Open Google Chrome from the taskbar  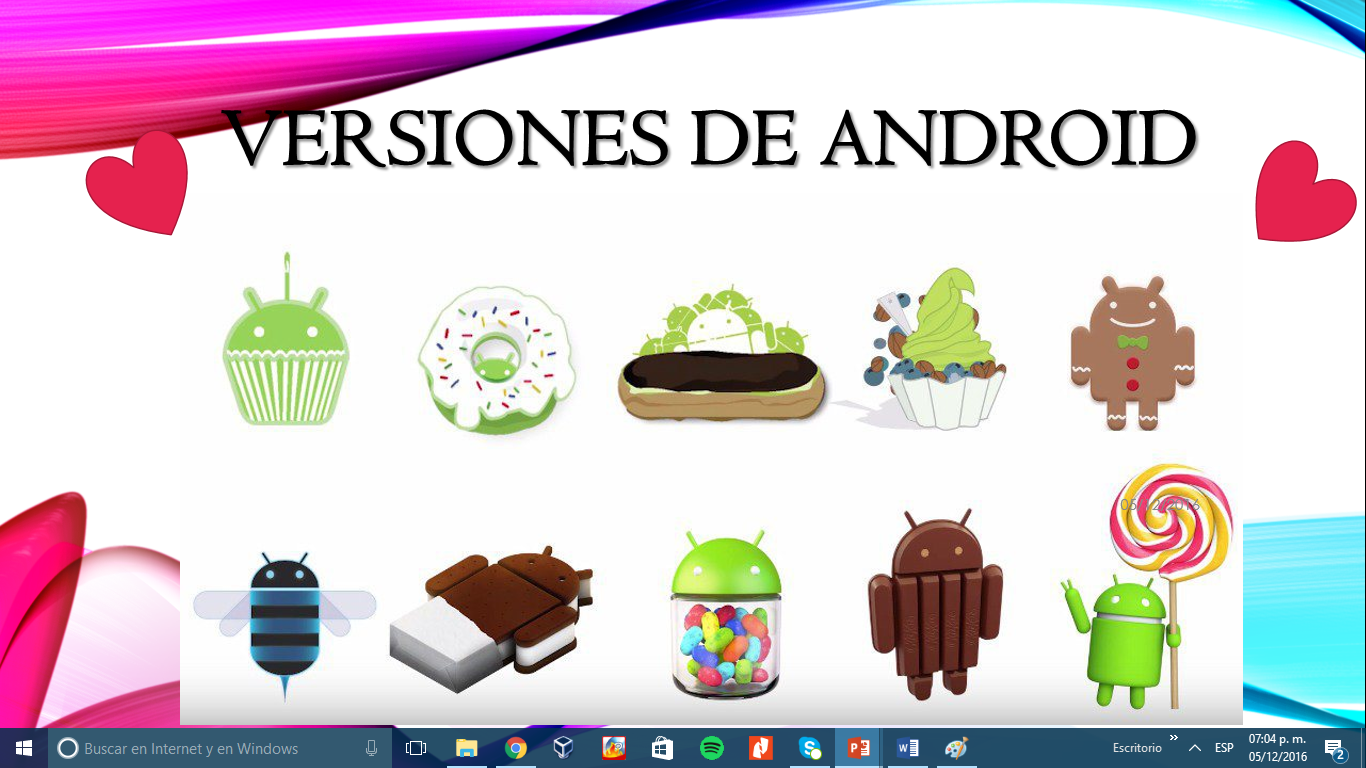(515, 748)
